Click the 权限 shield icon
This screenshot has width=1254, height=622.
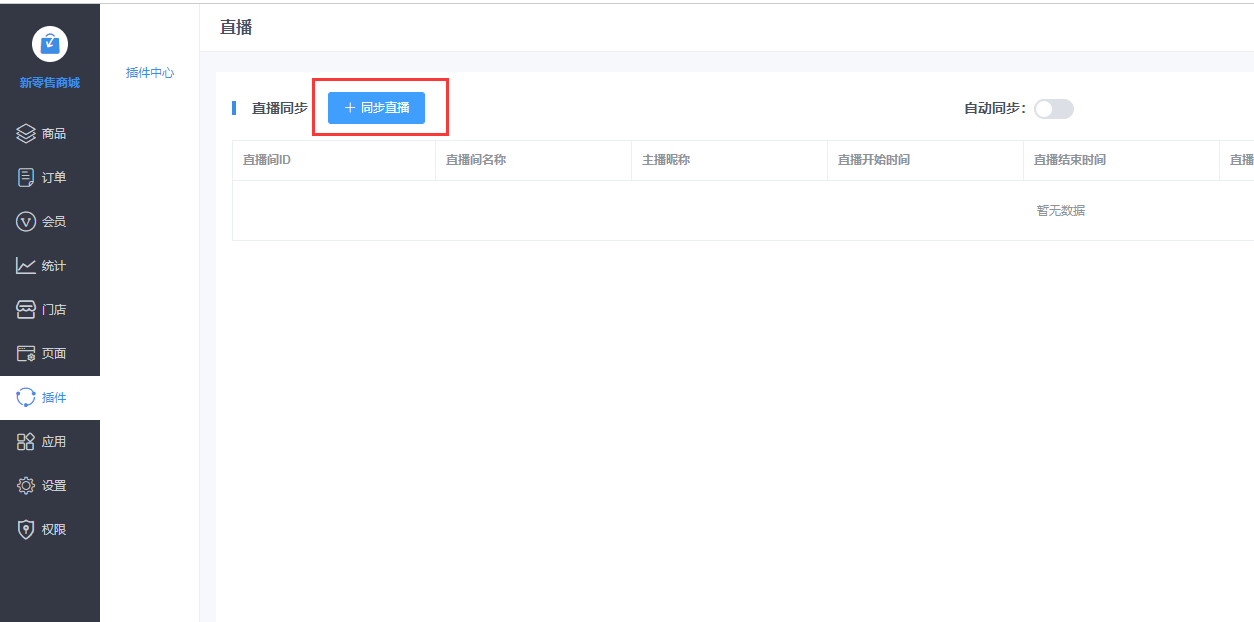26,529
